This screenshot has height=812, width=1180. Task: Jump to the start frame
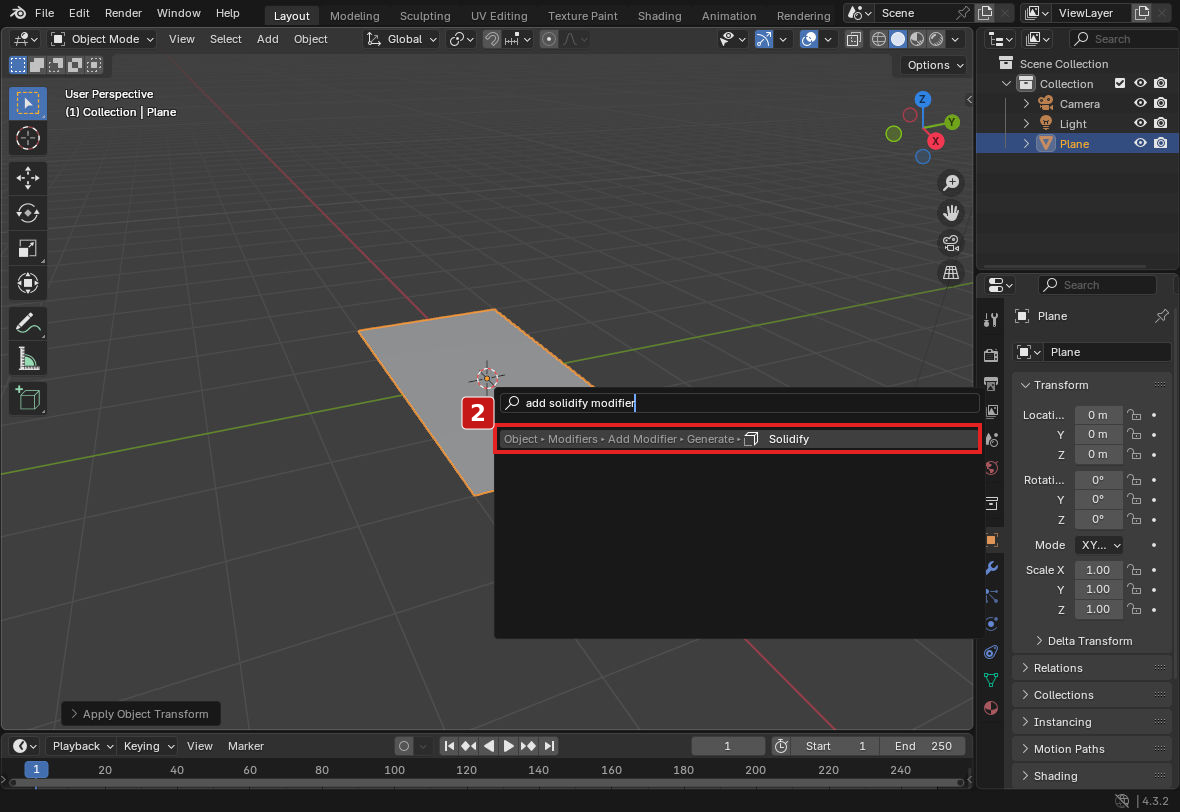[x=449, y=747]
